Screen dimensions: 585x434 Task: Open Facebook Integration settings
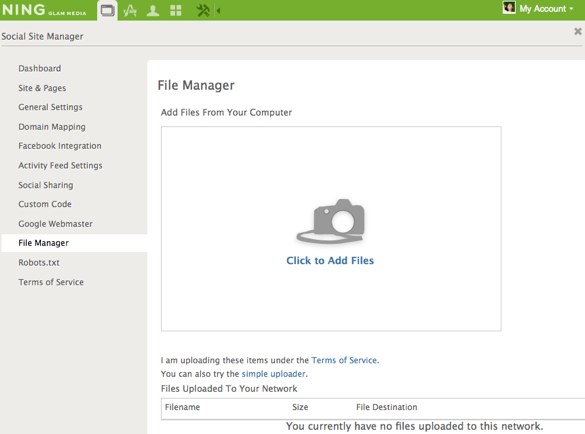[60, 146]
